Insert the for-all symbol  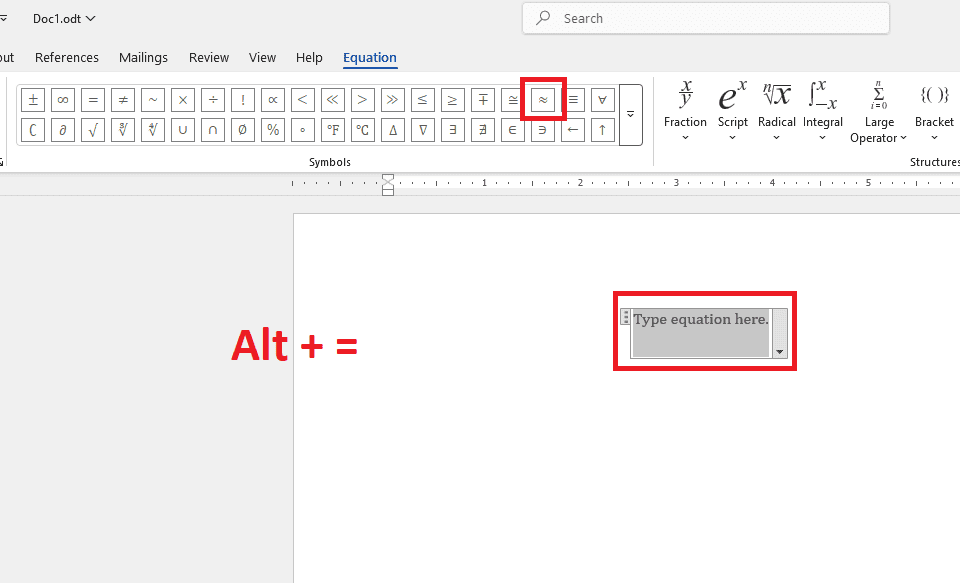(x=602, y=100)
